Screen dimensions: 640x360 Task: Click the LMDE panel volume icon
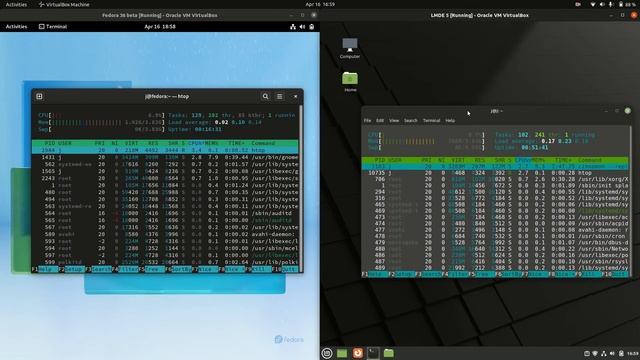tap(612, 353)
